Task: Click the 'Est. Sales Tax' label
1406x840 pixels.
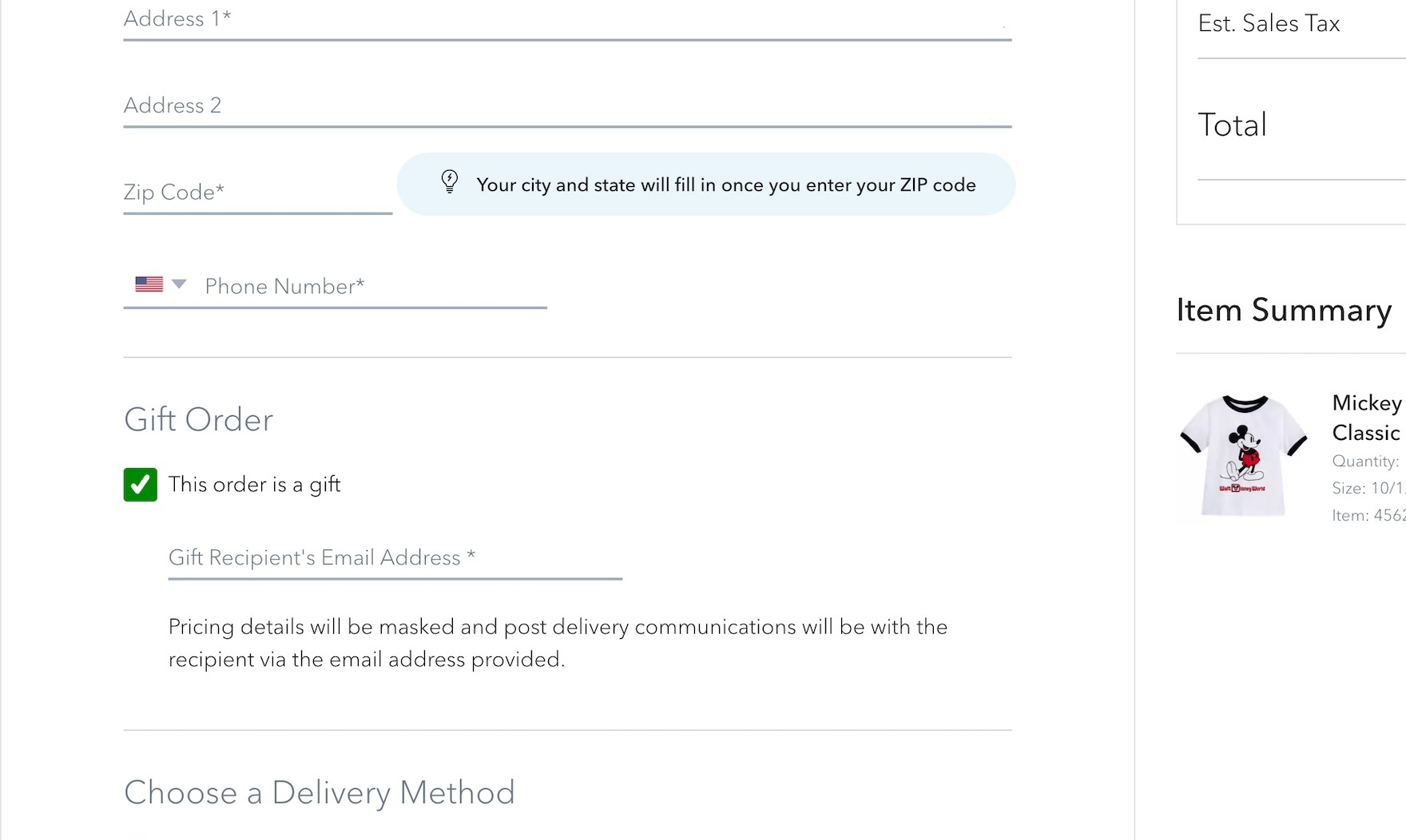Action: 1269,23
